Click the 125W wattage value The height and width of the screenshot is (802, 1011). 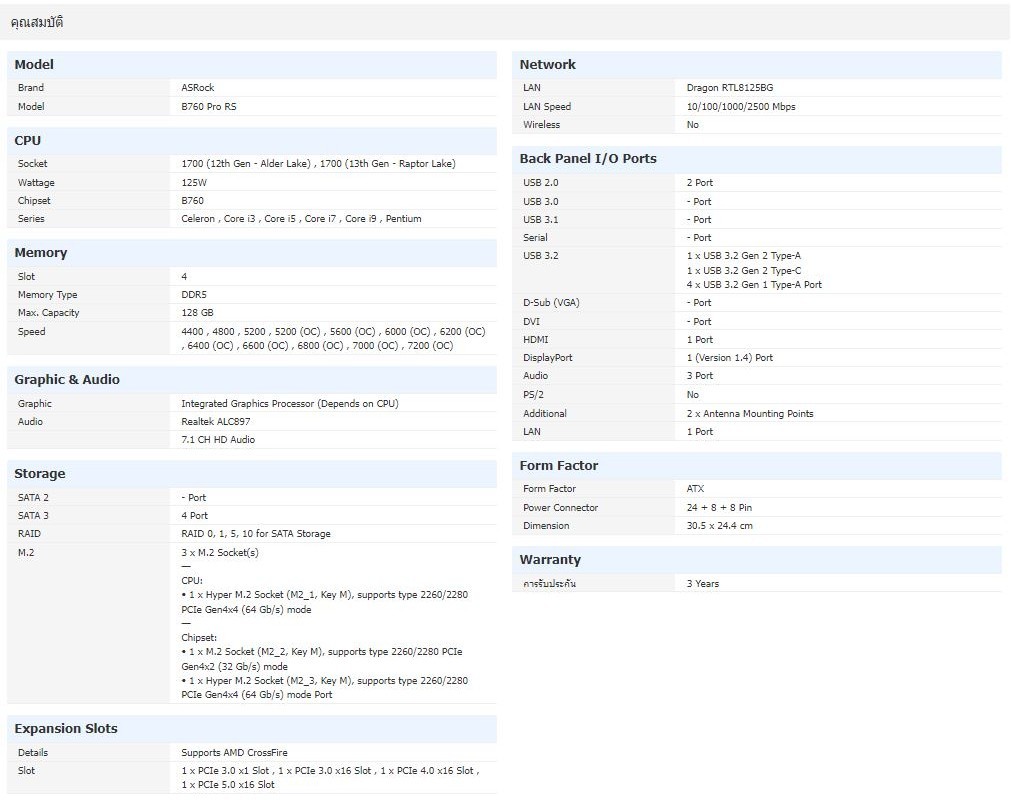194,183
